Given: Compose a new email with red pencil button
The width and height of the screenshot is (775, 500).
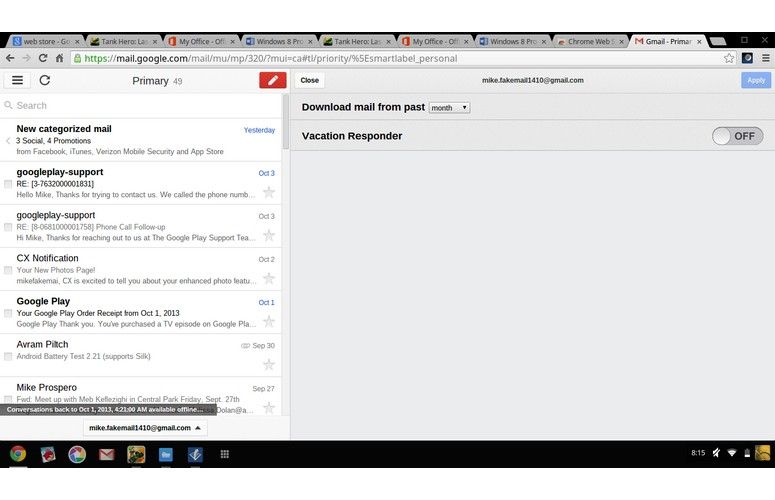Looking at the screenshot, I should click(x=273, y=80).
